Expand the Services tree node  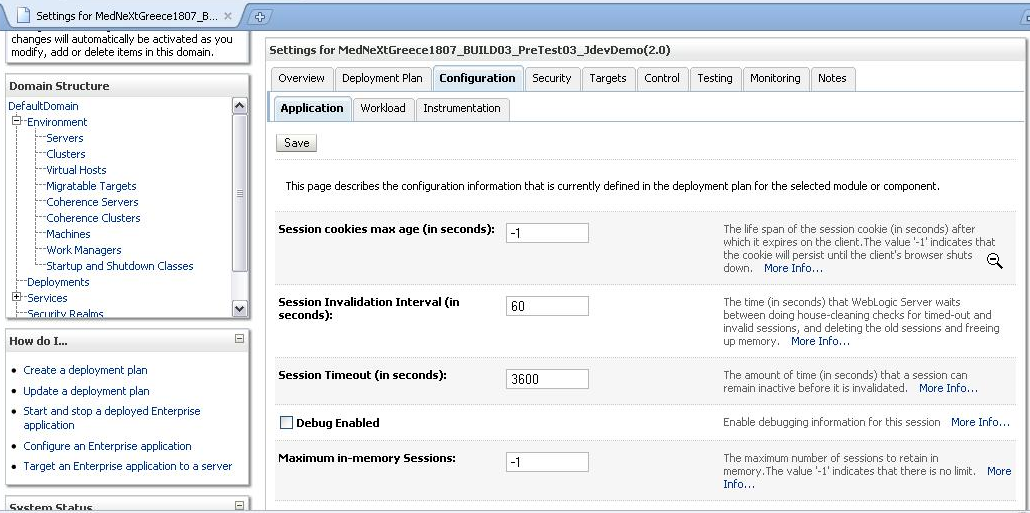17,297
